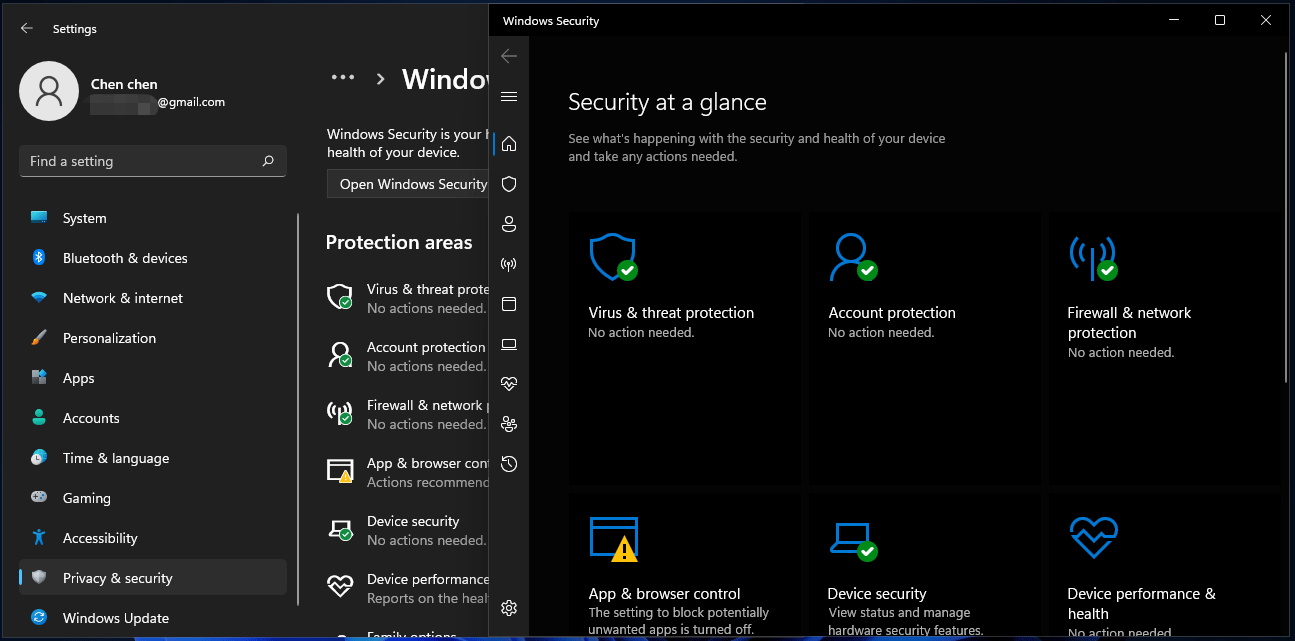The image size is (1295, 641).
Task: Select the Family options icon in sidebar
Action: click(509, 423)
